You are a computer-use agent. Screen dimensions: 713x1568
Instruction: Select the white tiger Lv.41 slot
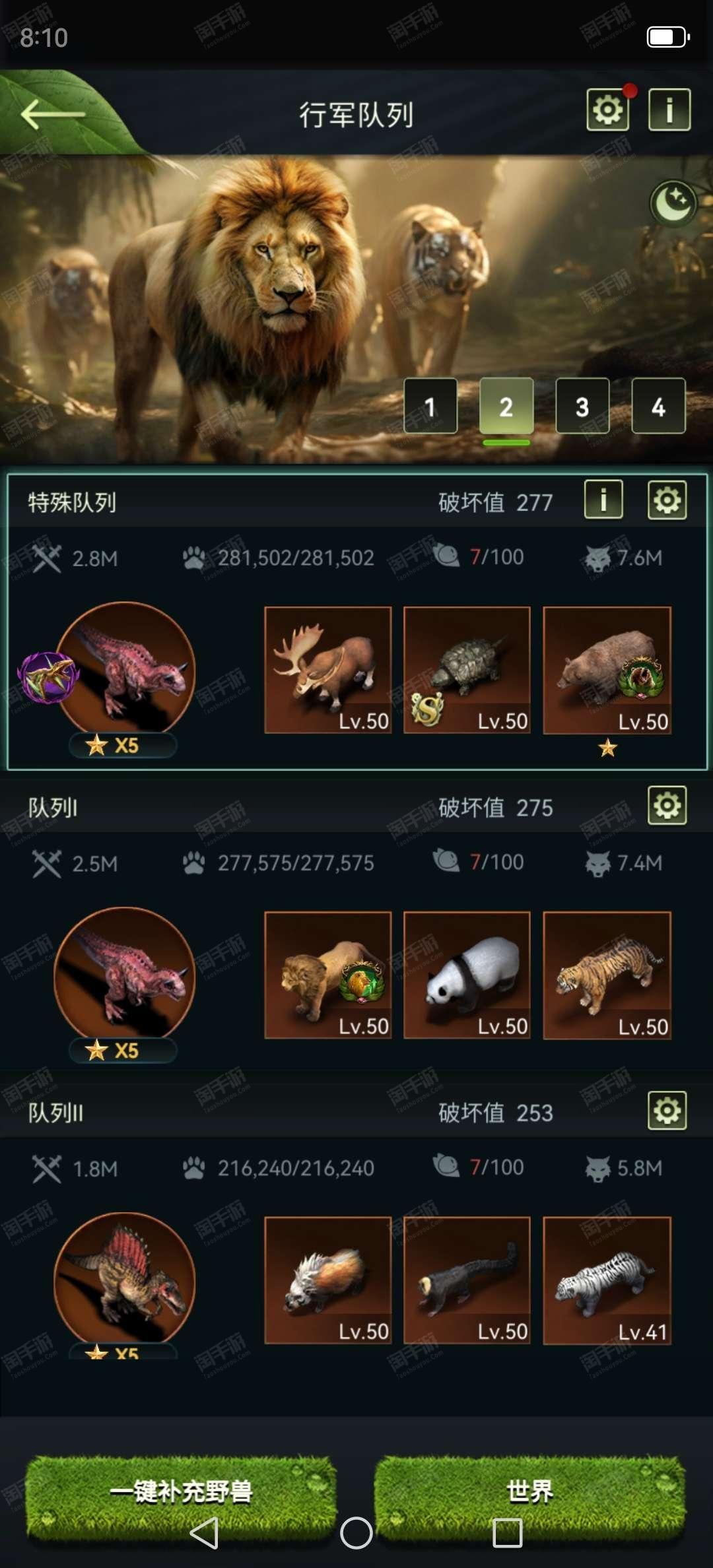(x=607, y=1280)
